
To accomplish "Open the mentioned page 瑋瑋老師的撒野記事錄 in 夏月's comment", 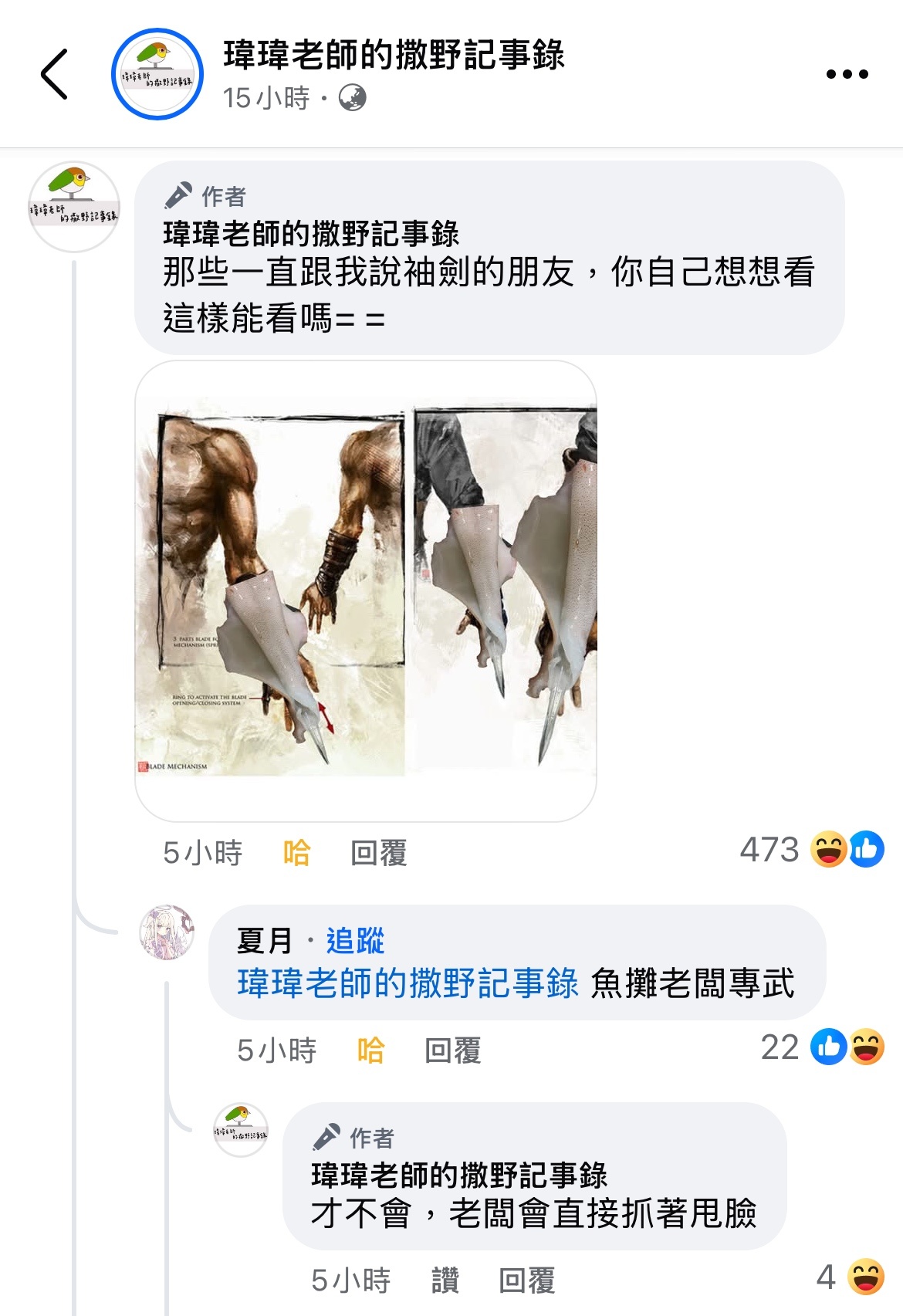I will click(408, 984).
